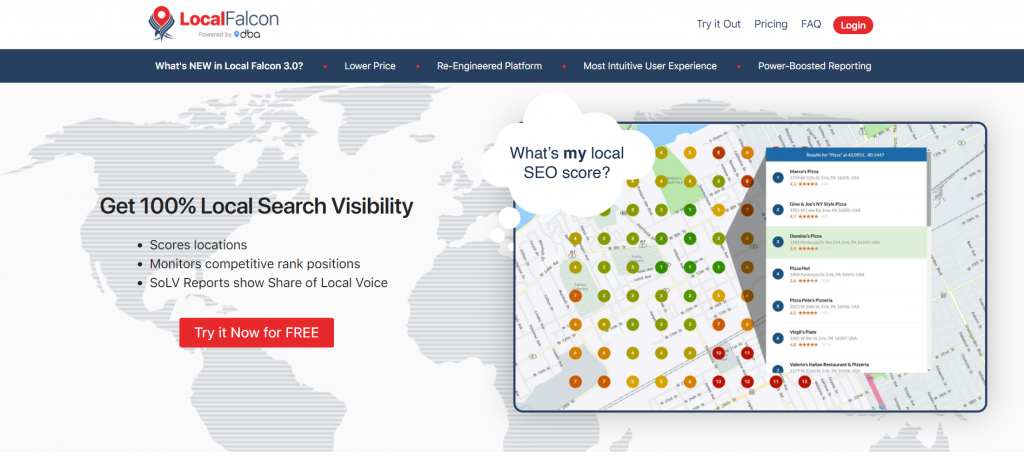1024x458 pixels.
Task: Click rank 2 badge beside Gino & Joe's
Action: 778,208
